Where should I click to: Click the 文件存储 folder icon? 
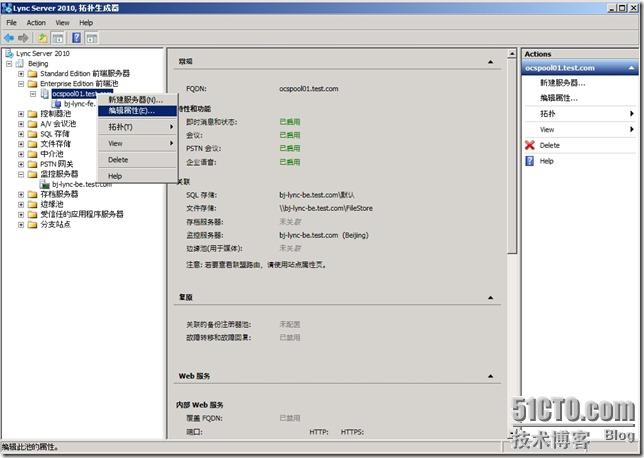(x=32, y=144)
